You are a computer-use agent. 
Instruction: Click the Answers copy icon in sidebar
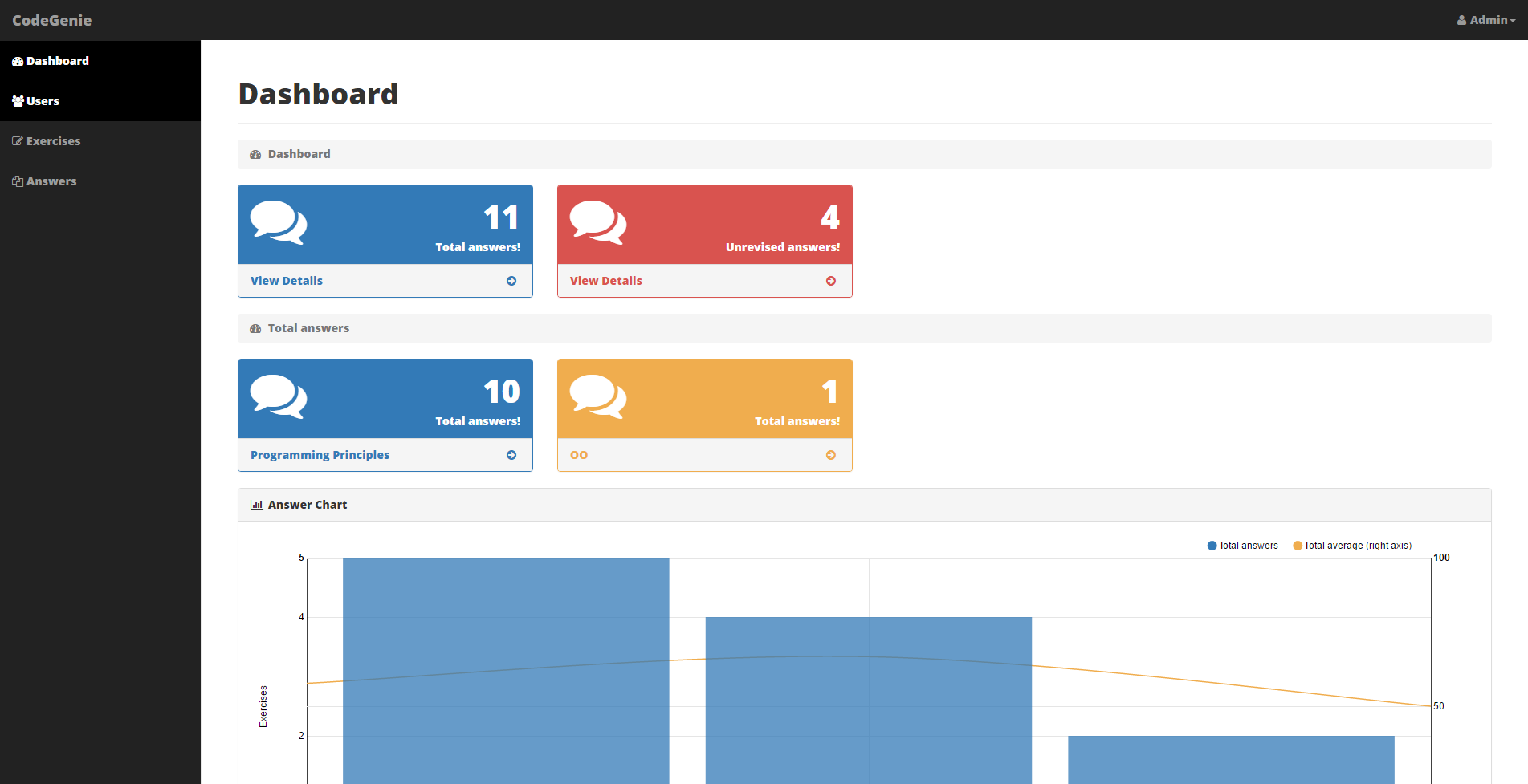[18, 181]
